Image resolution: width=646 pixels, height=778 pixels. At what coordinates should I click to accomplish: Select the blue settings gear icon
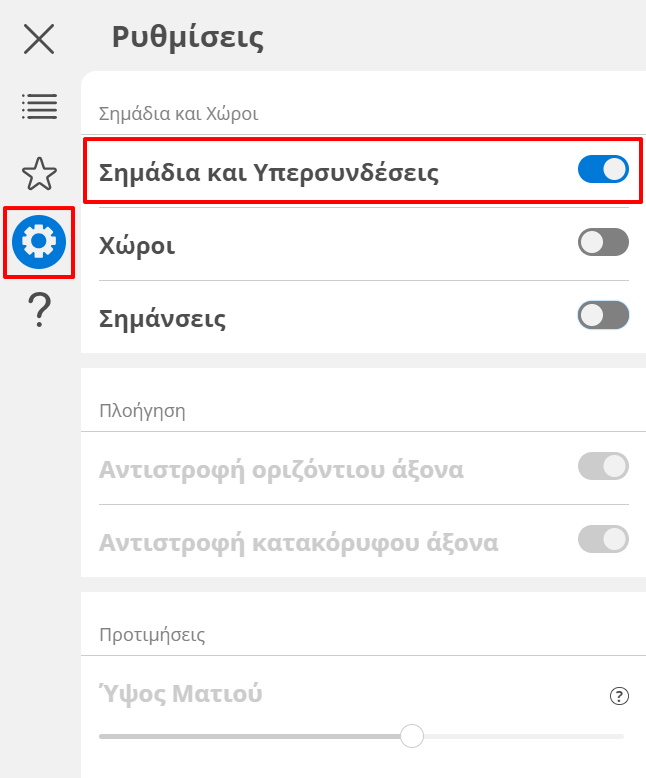click(39, 241)
